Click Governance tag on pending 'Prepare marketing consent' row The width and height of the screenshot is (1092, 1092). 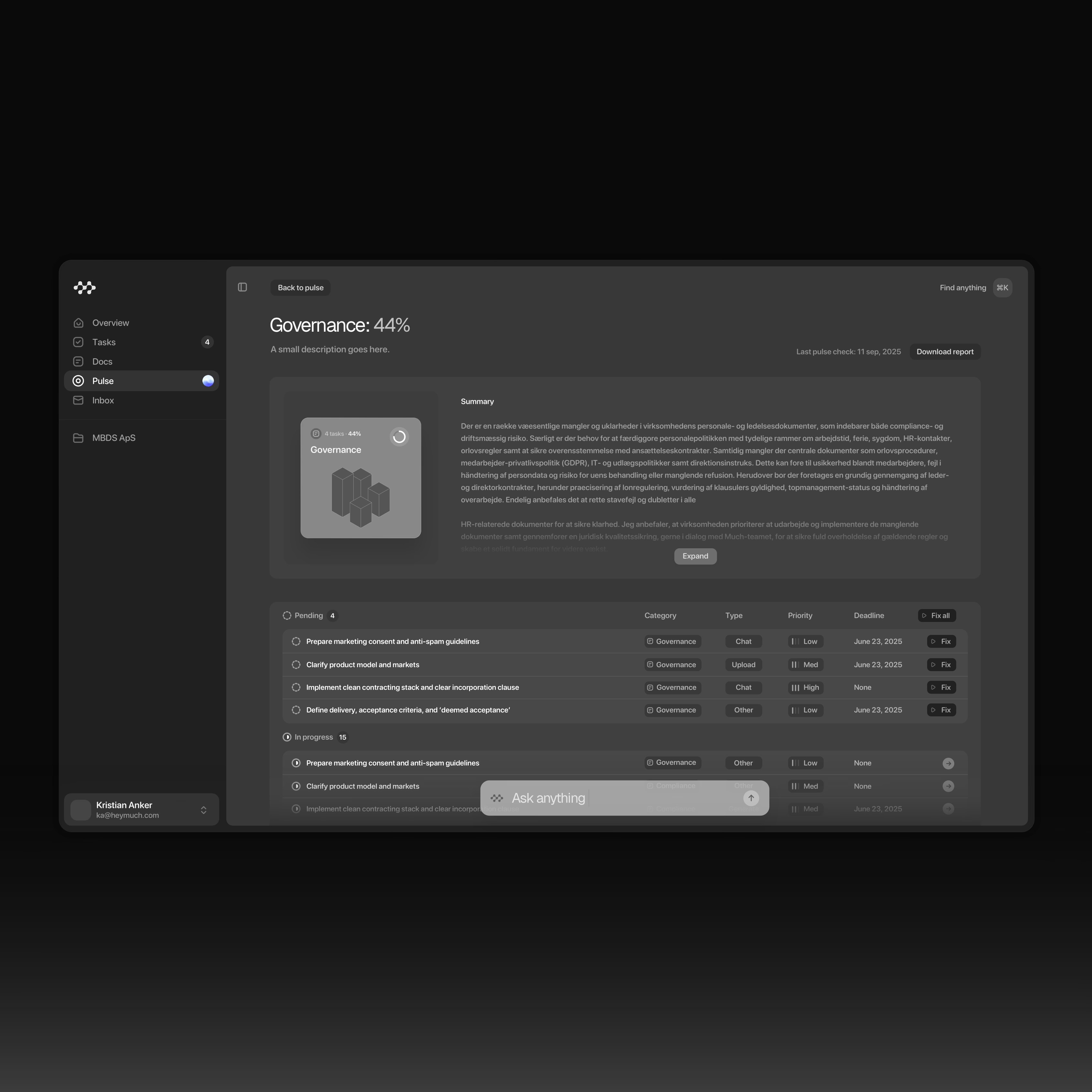point(673,641)
